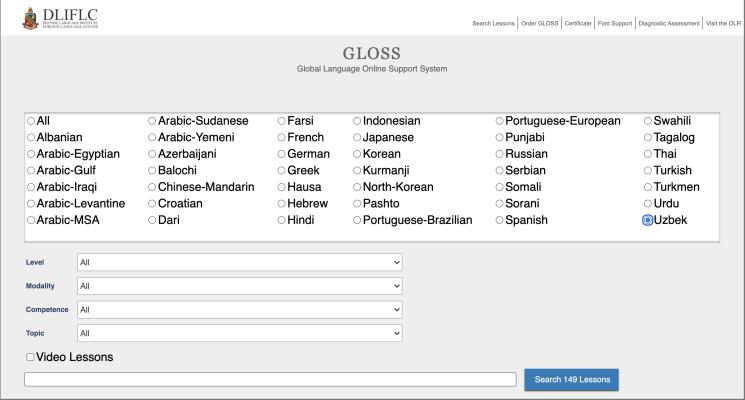This screenshot has height=400, width=745.
Task: Pick the Russian language option
Action: click(500, 154)
